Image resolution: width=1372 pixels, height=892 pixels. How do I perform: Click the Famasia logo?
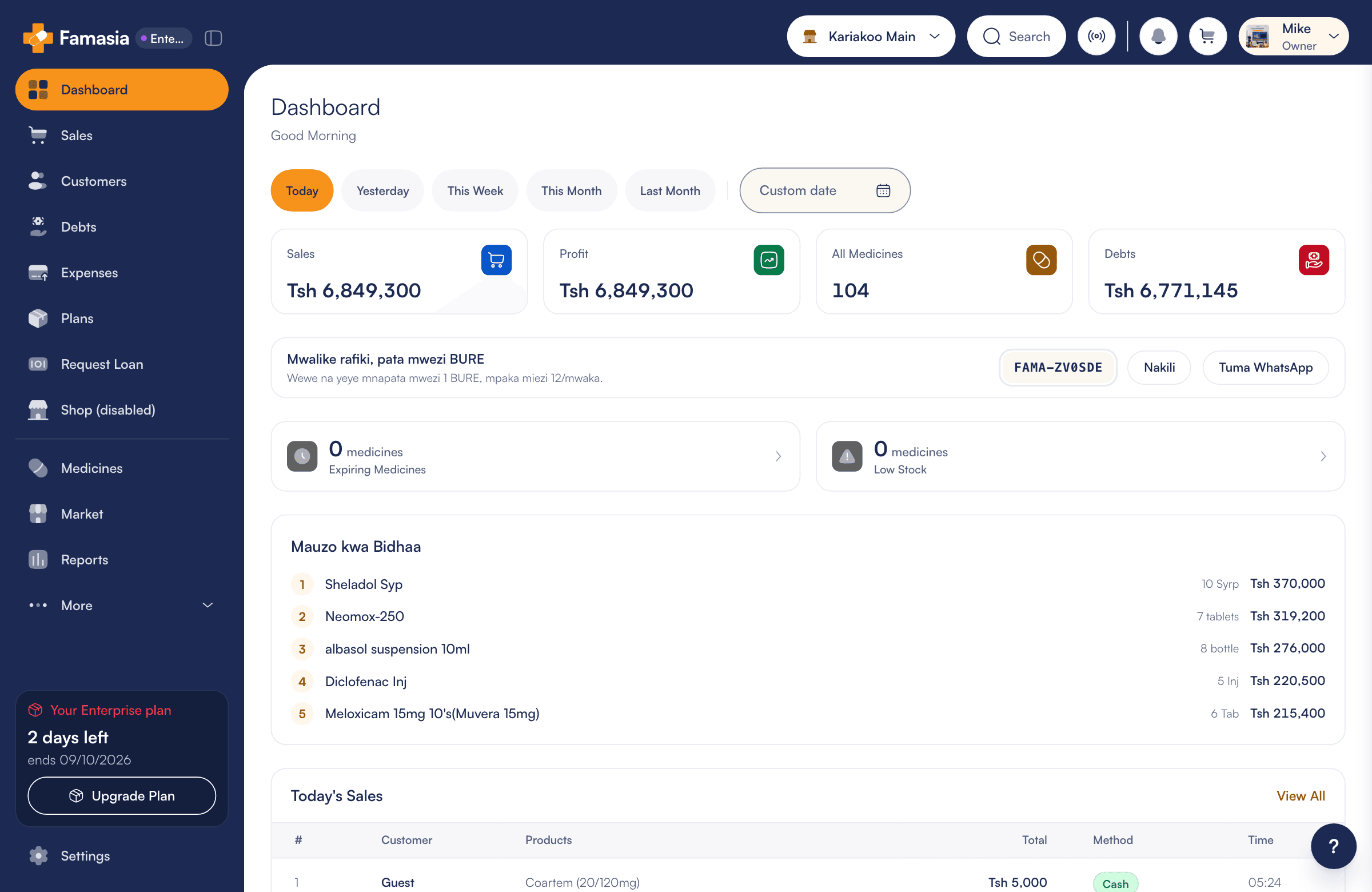(x=76, y=38)
